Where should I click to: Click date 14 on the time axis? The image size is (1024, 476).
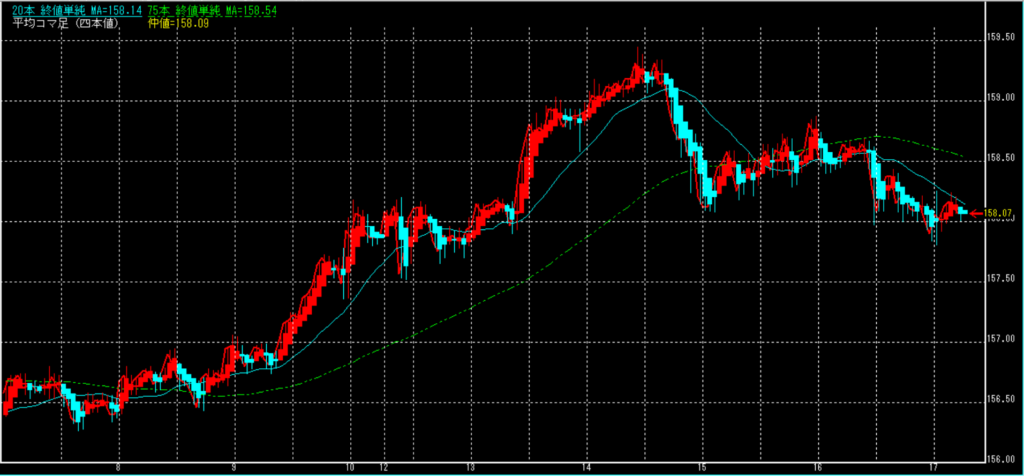click(585, 467)
